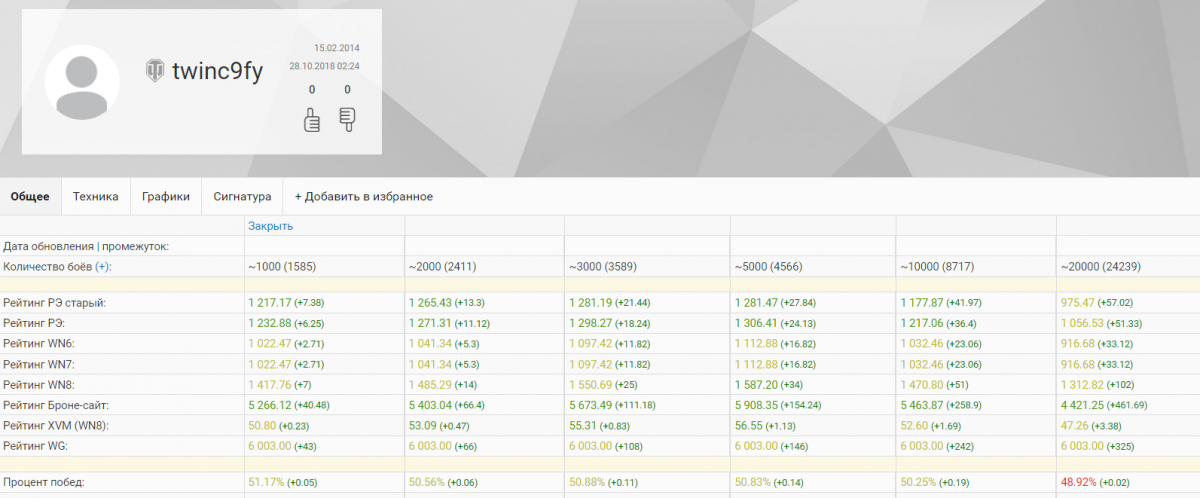The image size is (1200, 498).
Task: Click the grey profile avatar picture
Action: point(82,83)
